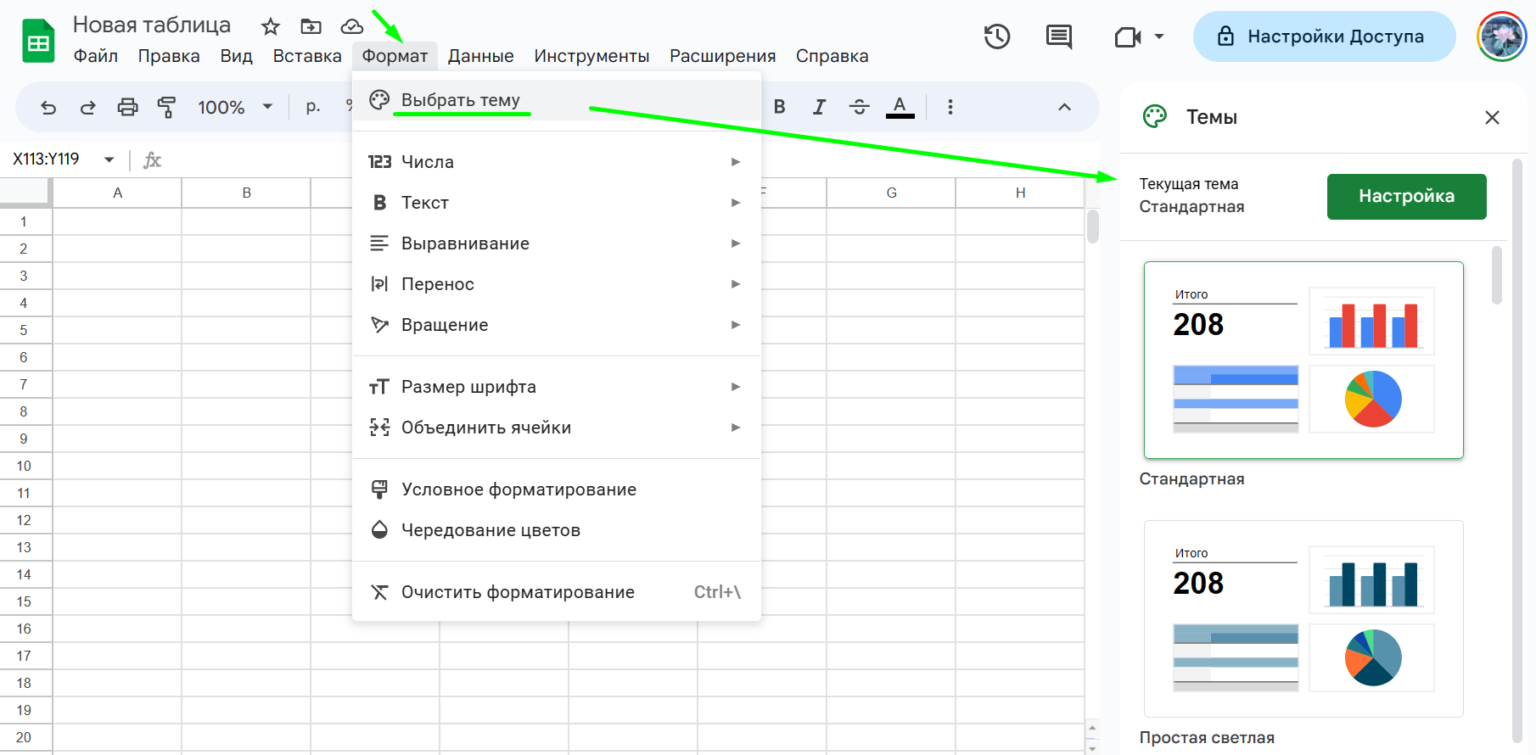Open version history clock icon

pyautogui.click(x=997, y=37)
